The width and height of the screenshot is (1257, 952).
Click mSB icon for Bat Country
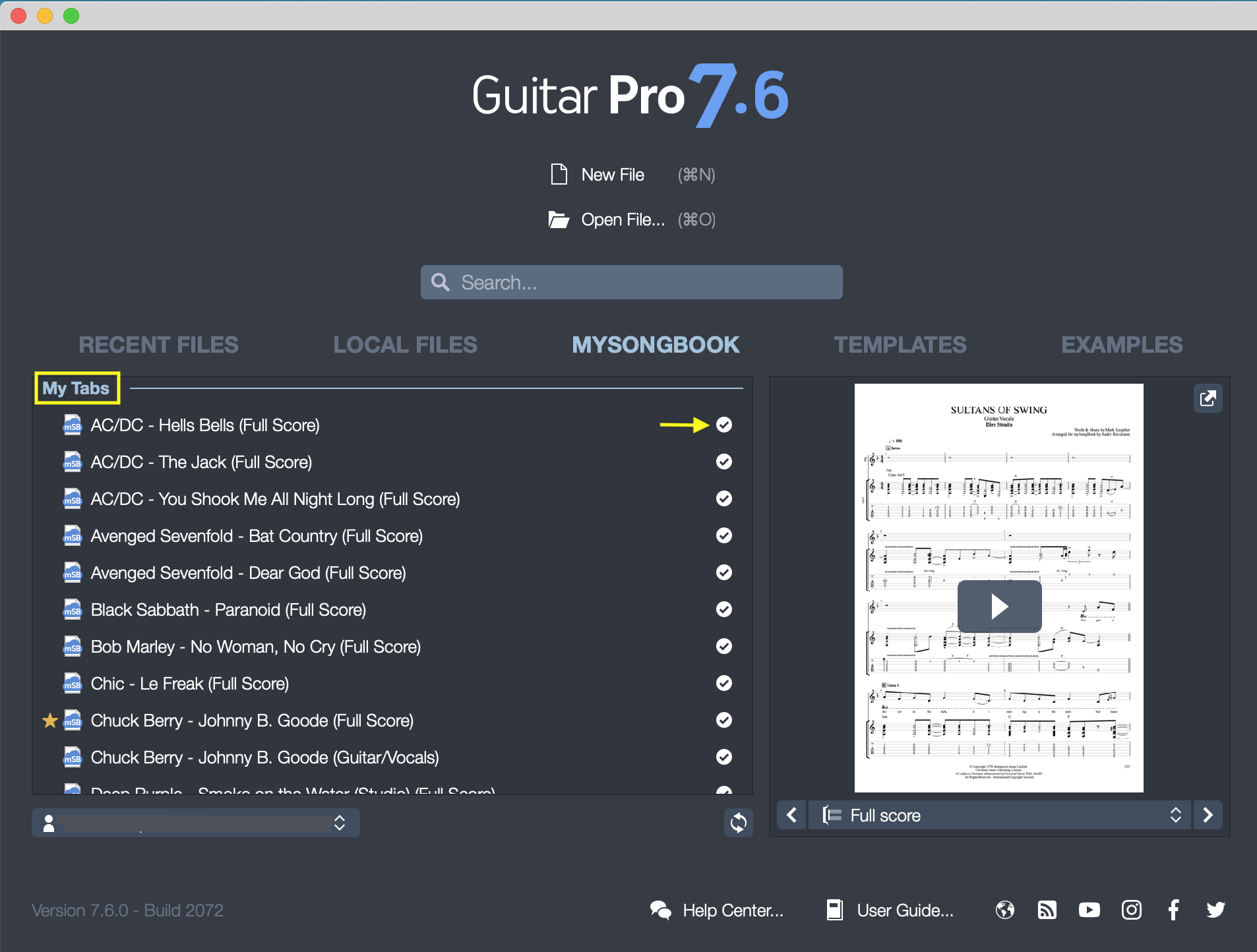[73, 536]
